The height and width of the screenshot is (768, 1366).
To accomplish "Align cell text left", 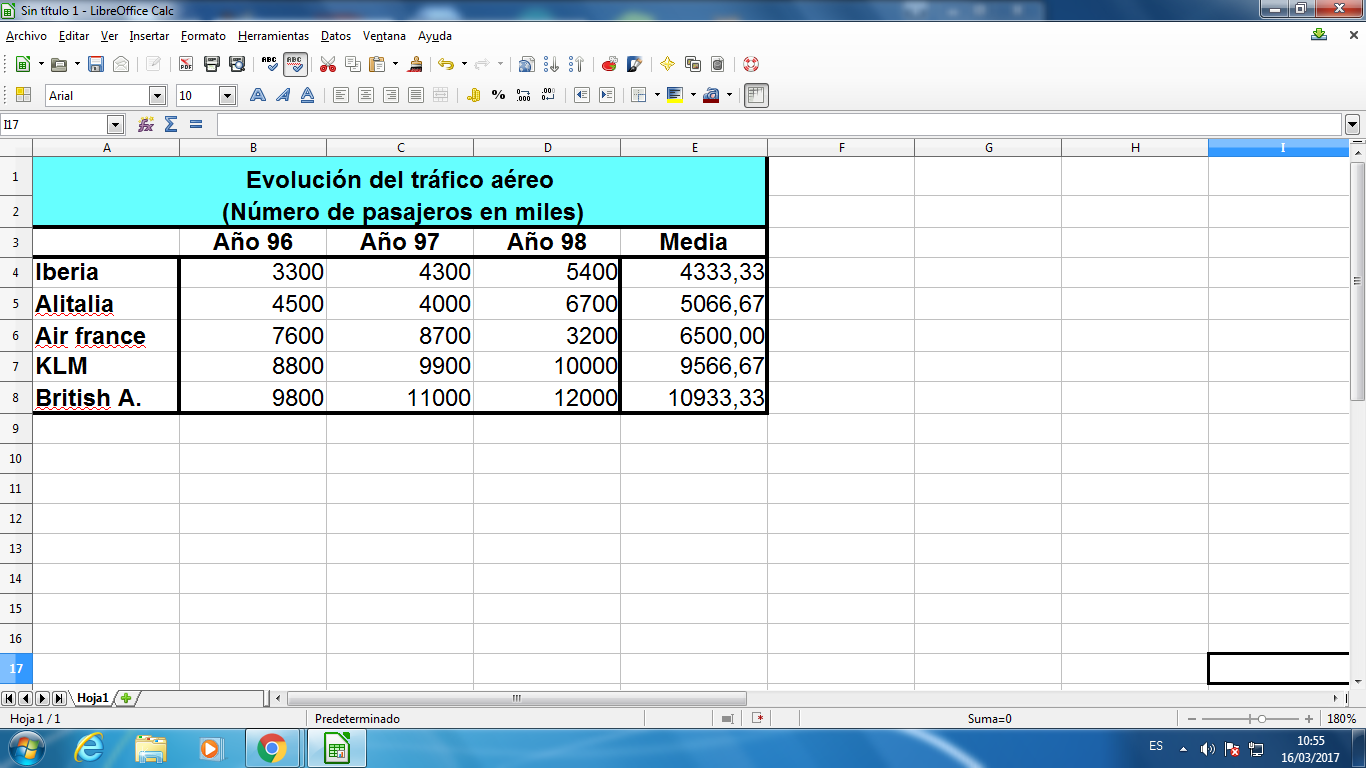I will [x=341, y=95].
